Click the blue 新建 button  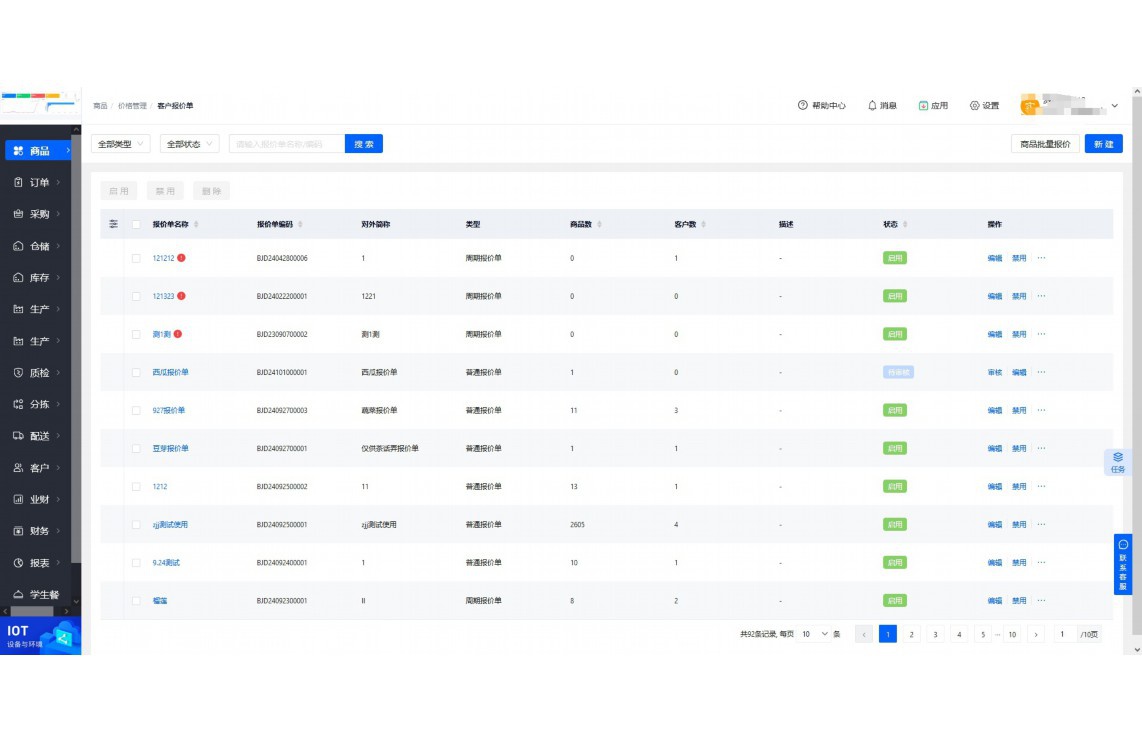point(1103,144)
